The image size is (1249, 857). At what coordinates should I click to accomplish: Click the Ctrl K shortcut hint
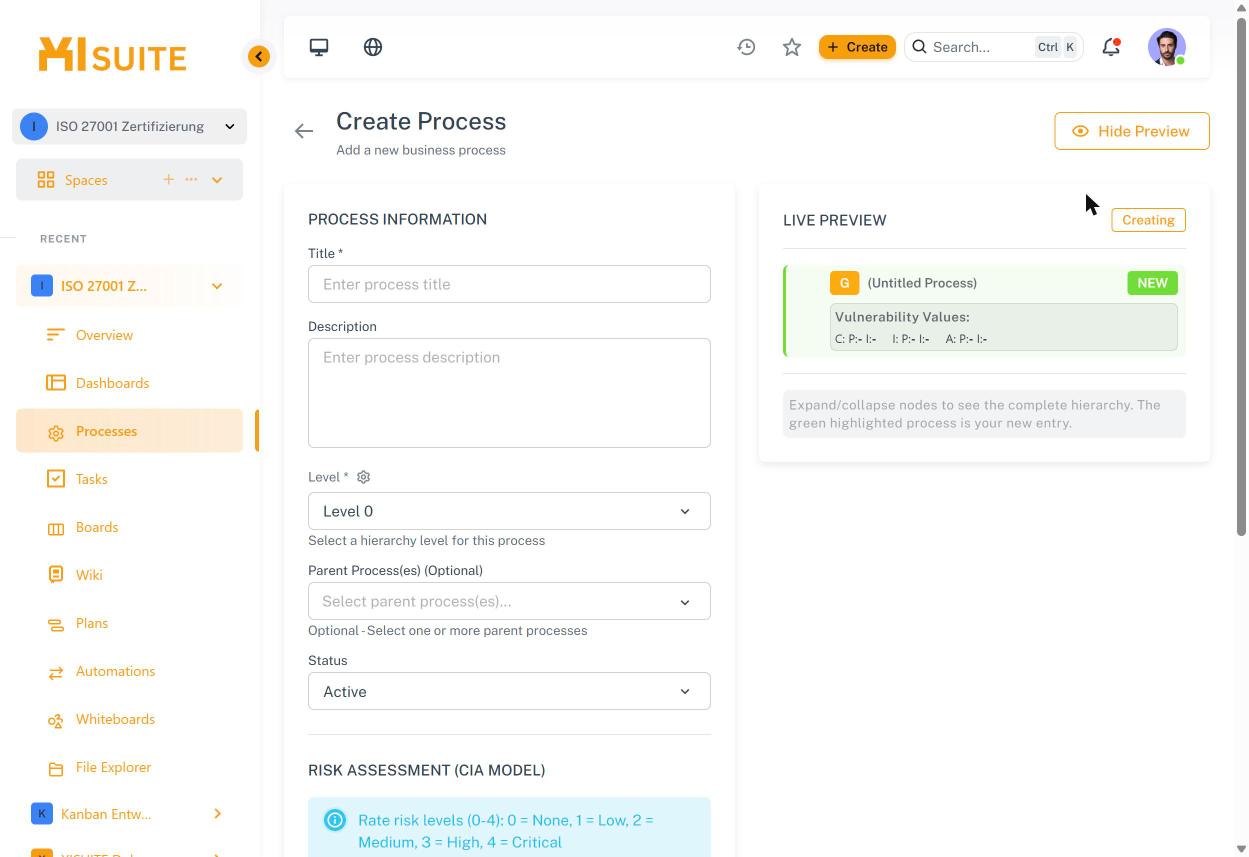click(x=1057, y=47)
